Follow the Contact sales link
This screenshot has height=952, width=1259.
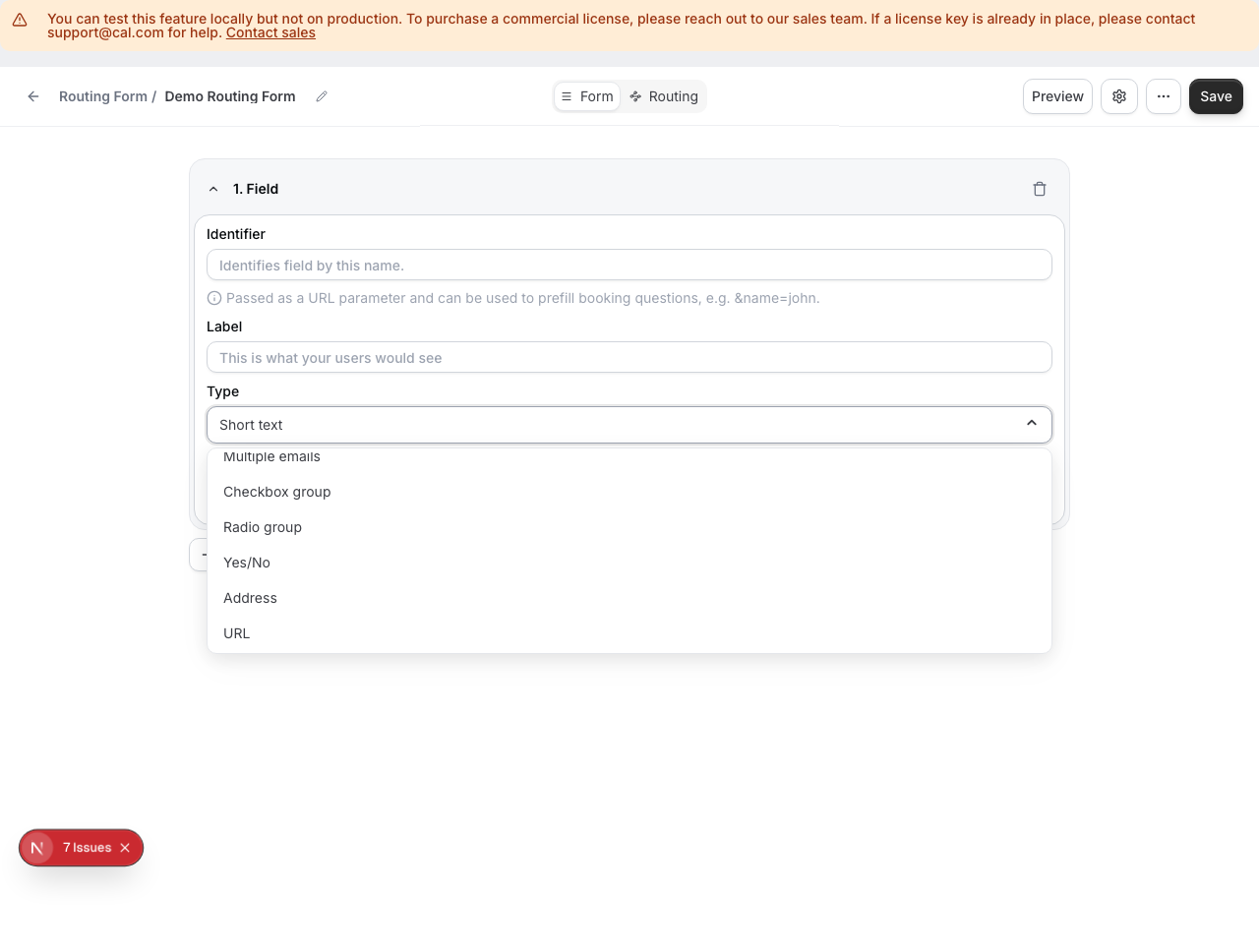[x=270, y=32]
